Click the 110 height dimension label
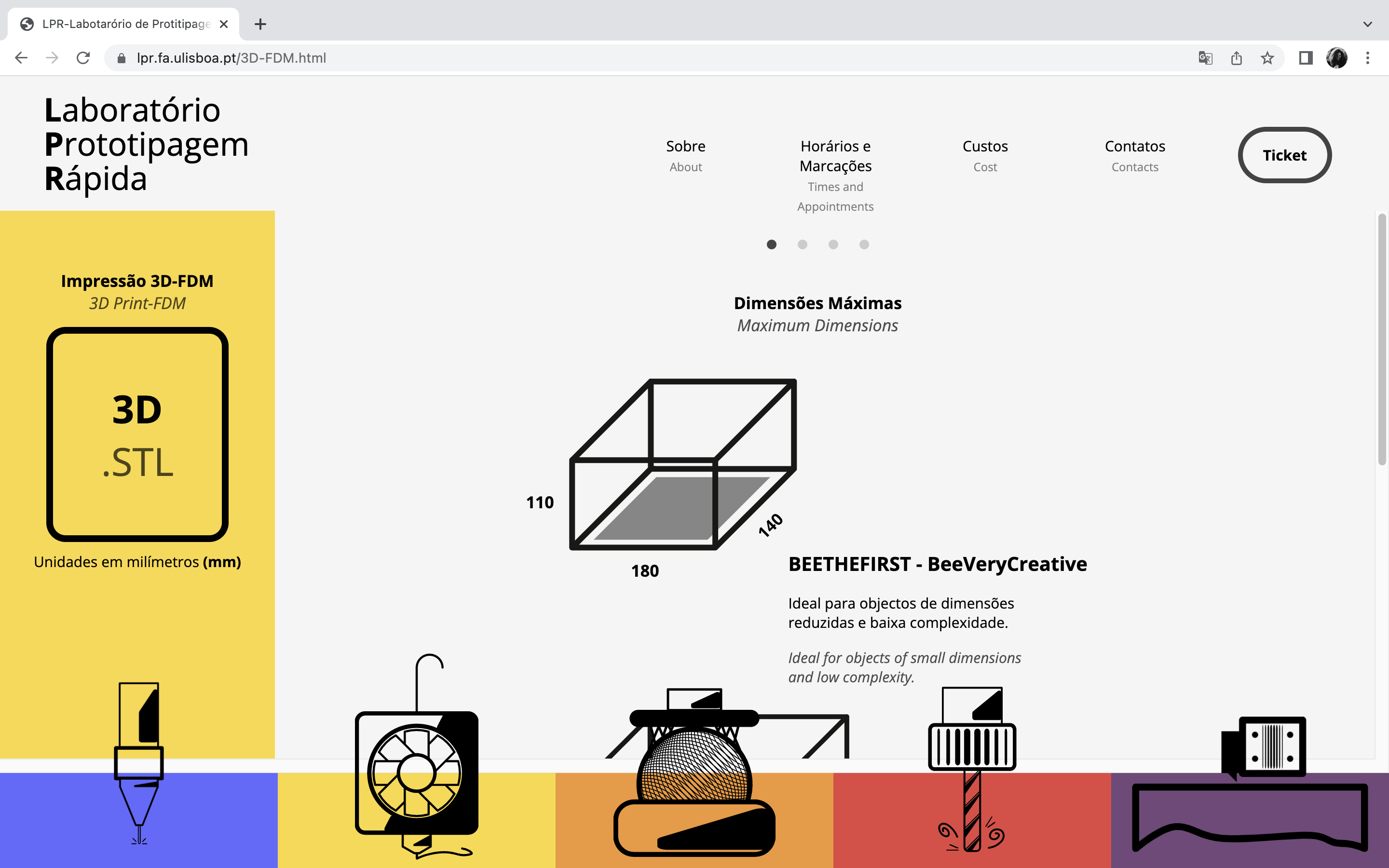Viewport: 1389px width, 868px height. click(x=540, y=502)
